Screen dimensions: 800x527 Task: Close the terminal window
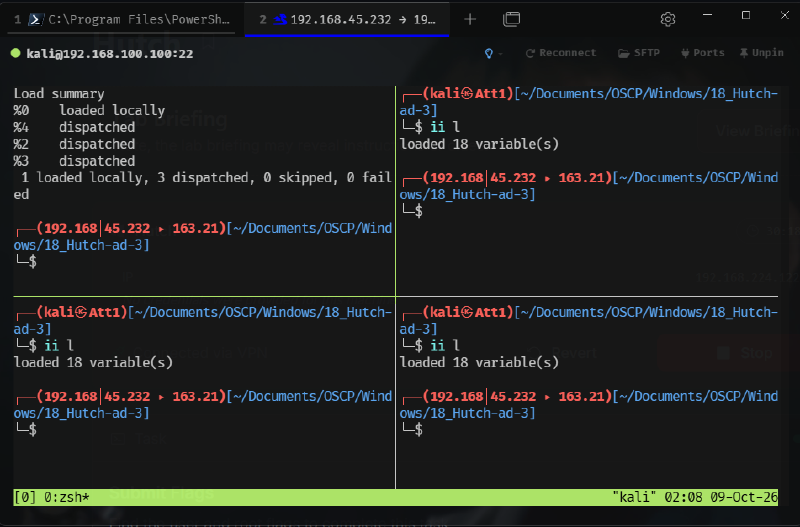[784, 15]
